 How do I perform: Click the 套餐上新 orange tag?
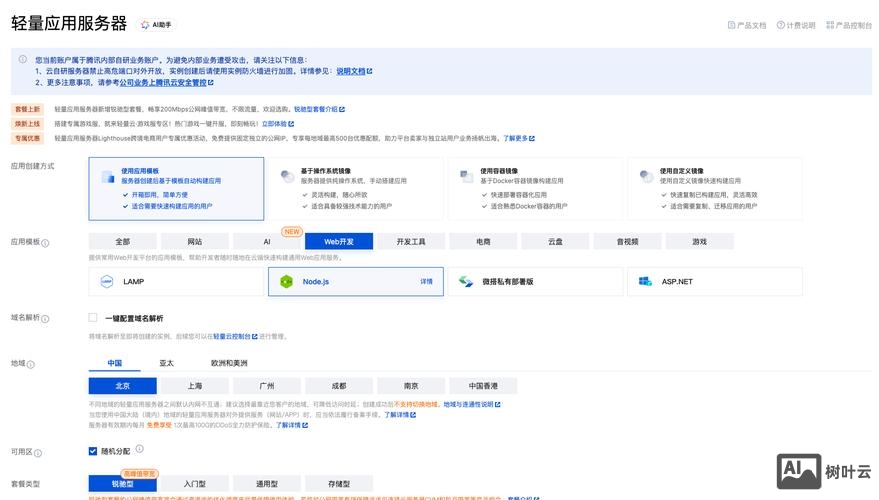tap(27, 109)
